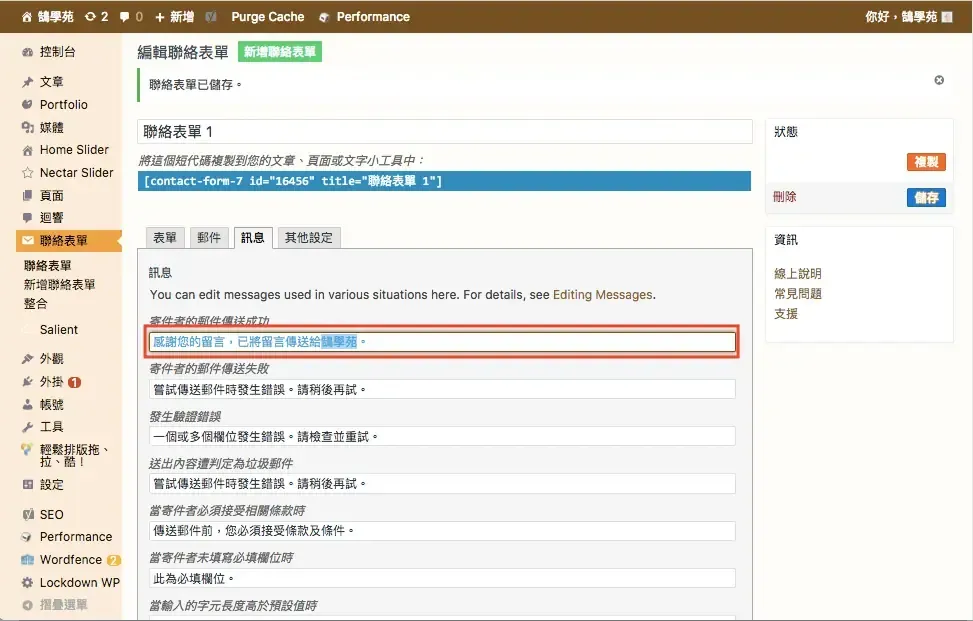Open the 設定 settings icon
The height and width of the screenshot is (621, 973).
pos(27,485)
